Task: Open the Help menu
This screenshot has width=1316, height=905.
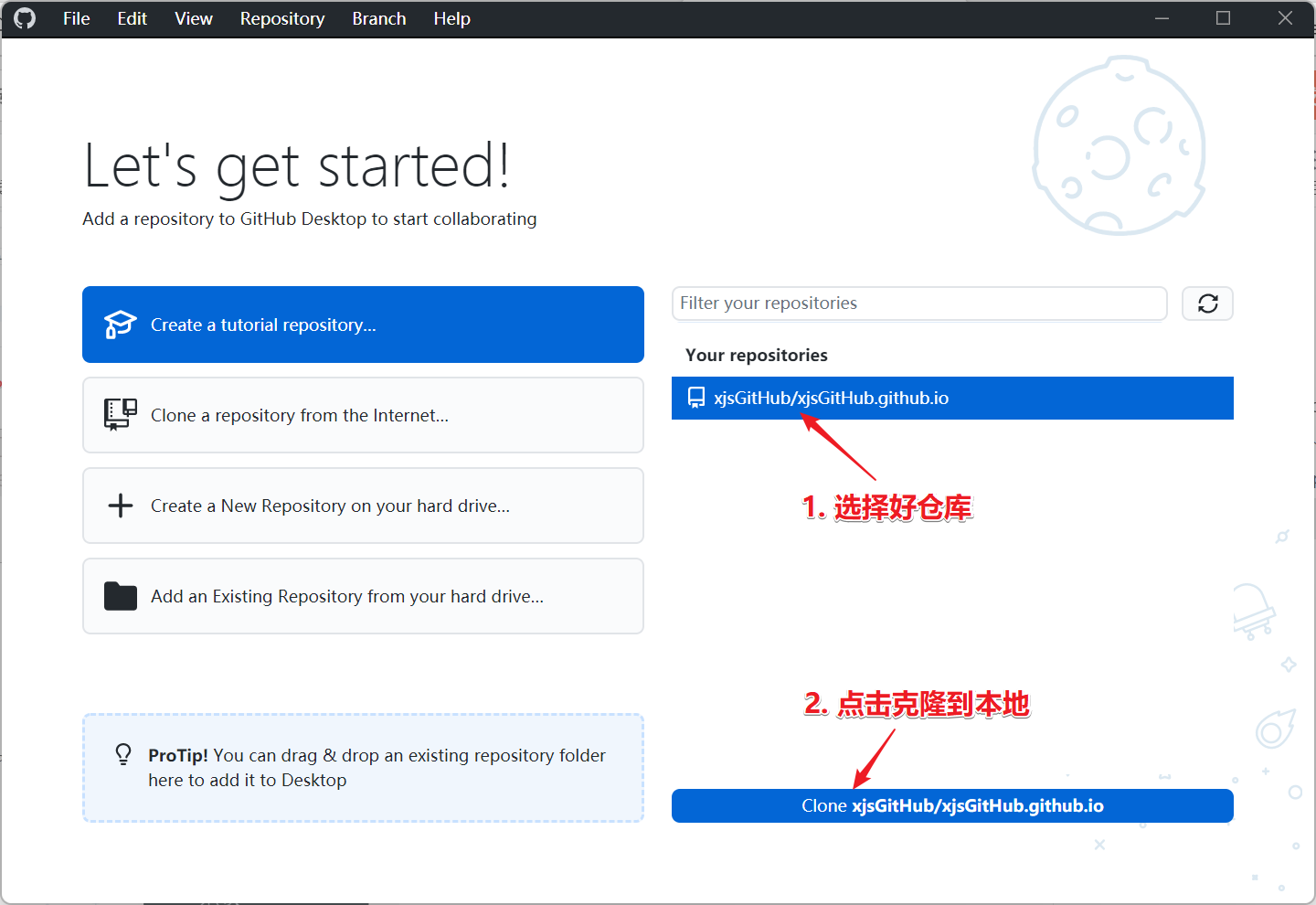Action: [x=451, y=18]
